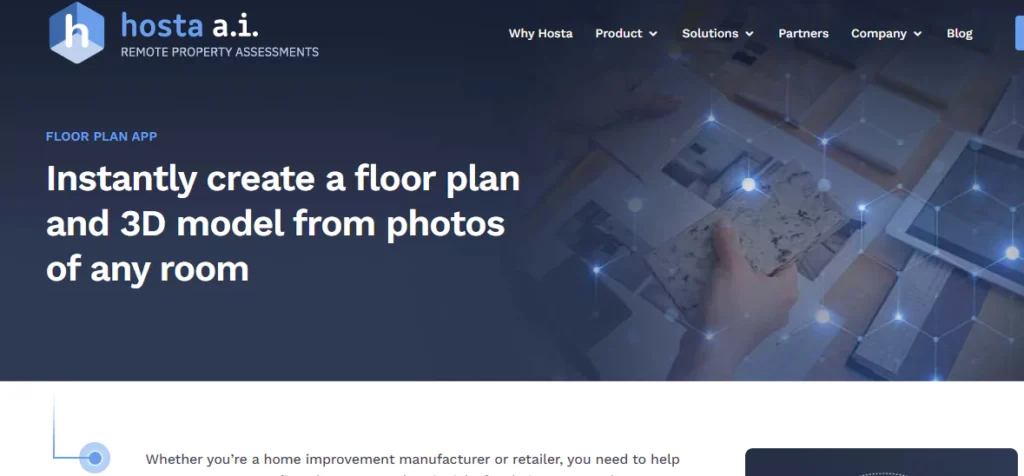Click the Remote Property Assessments tagline

[x=219, y=52]
